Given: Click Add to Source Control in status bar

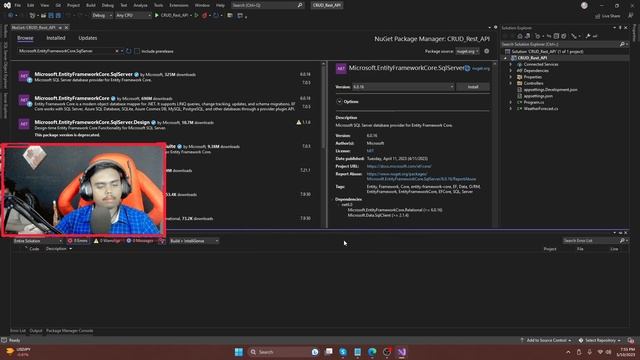Looking at the screenshot, I should click(545, 340).
